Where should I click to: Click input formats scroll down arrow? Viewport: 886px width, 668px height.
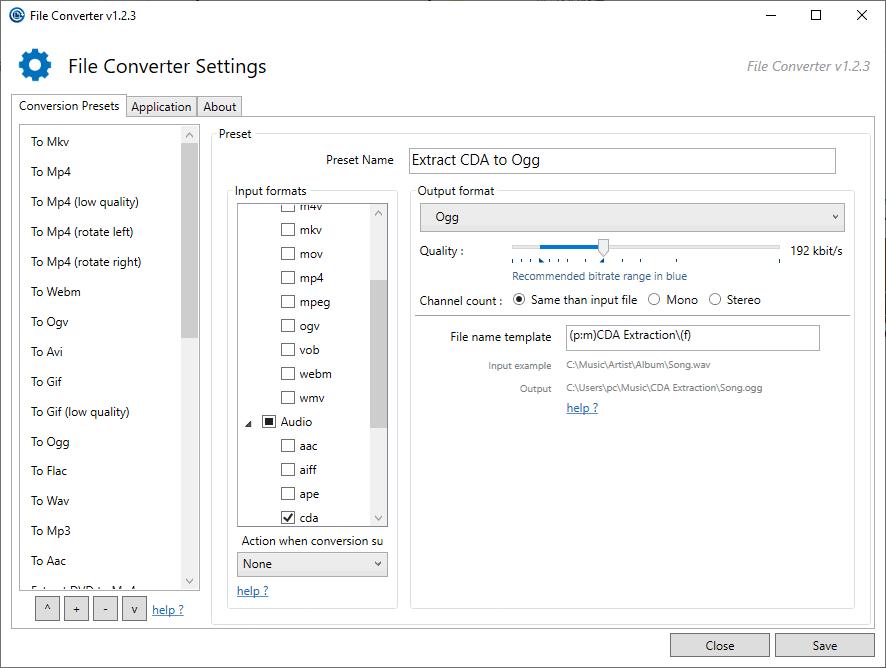click(x=379, y=518)
